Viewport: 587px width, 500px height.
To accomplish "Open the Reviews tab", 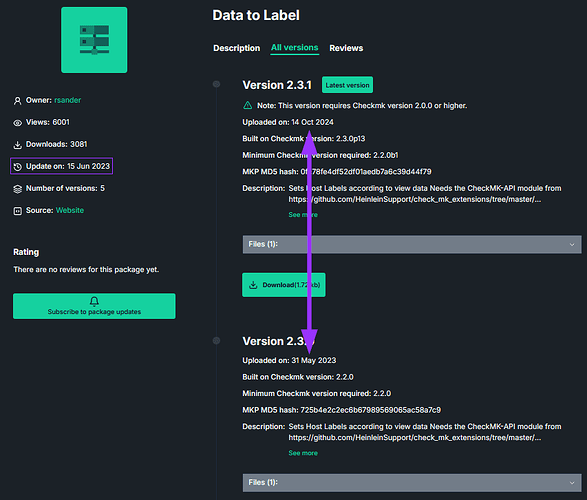I will [346, 48].
